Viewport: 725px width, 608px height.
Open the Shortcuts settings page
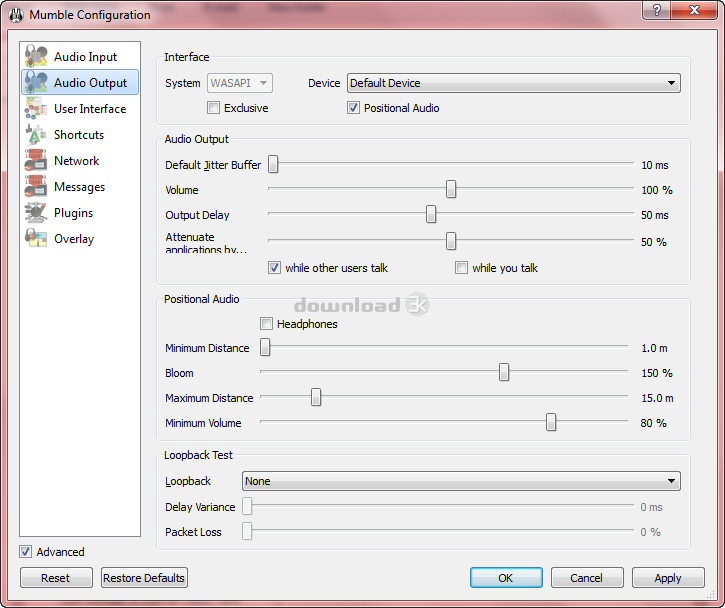click(80, 135)
